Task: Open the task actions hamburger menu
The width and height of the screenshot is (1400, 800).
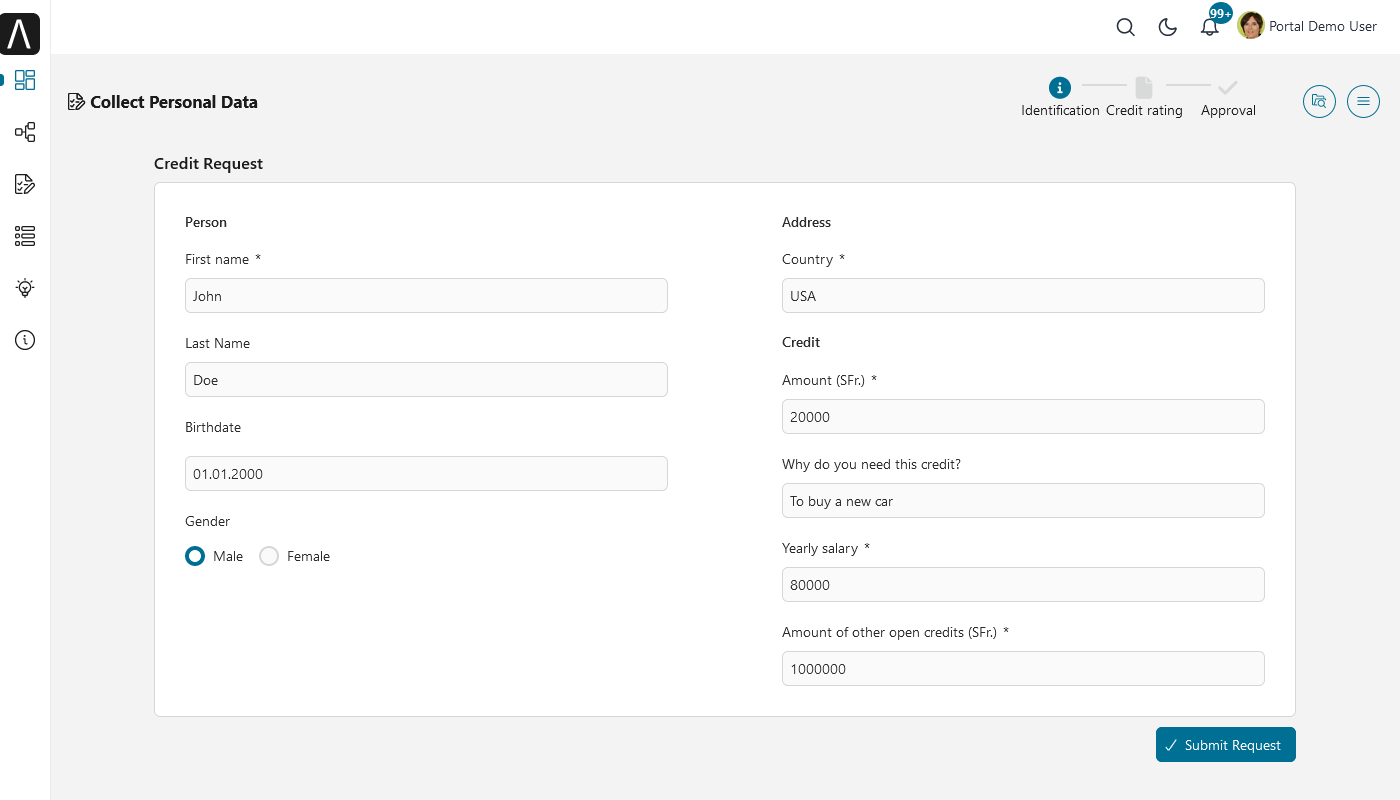Action: tap(1363, 101)
